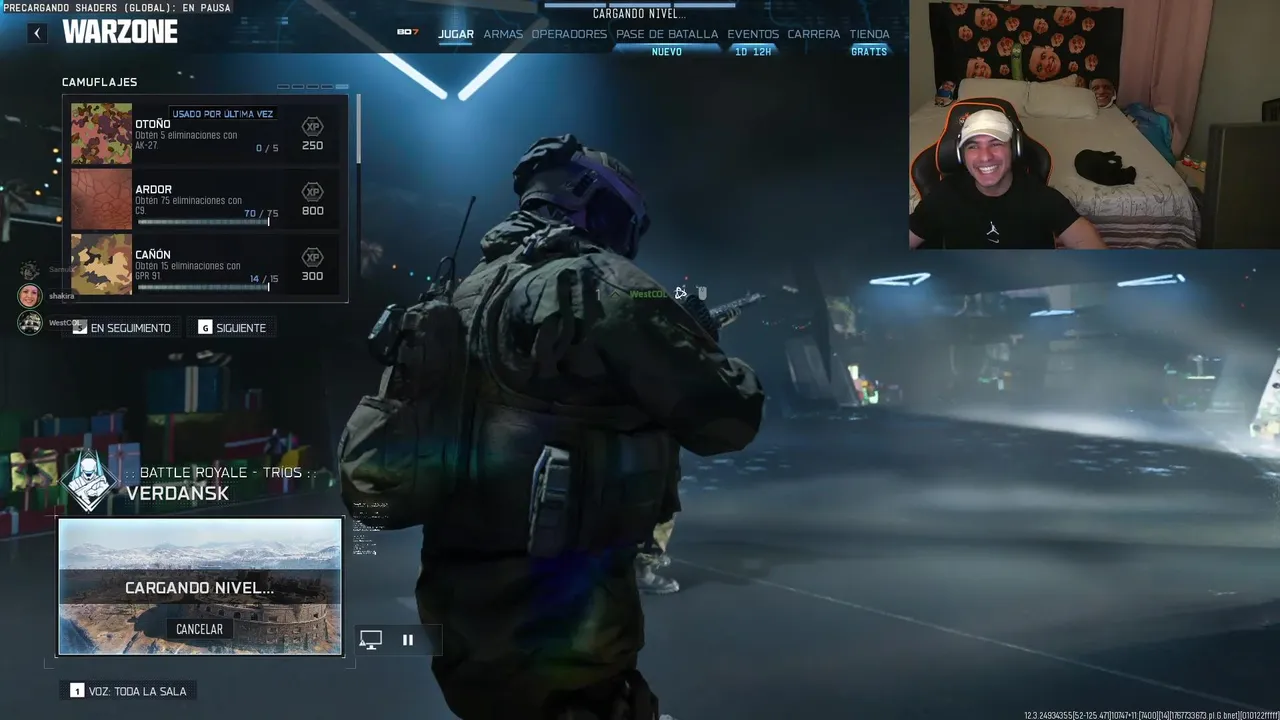Click the Ardor camo progress bar

[203, 222]
